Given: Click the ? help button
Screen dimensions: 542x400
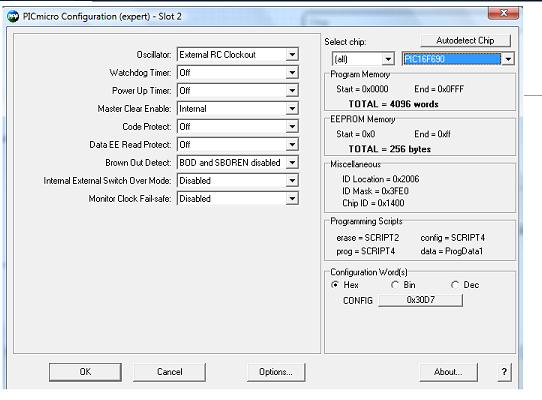Looking at the screenshot, I should tap(504, 372).
